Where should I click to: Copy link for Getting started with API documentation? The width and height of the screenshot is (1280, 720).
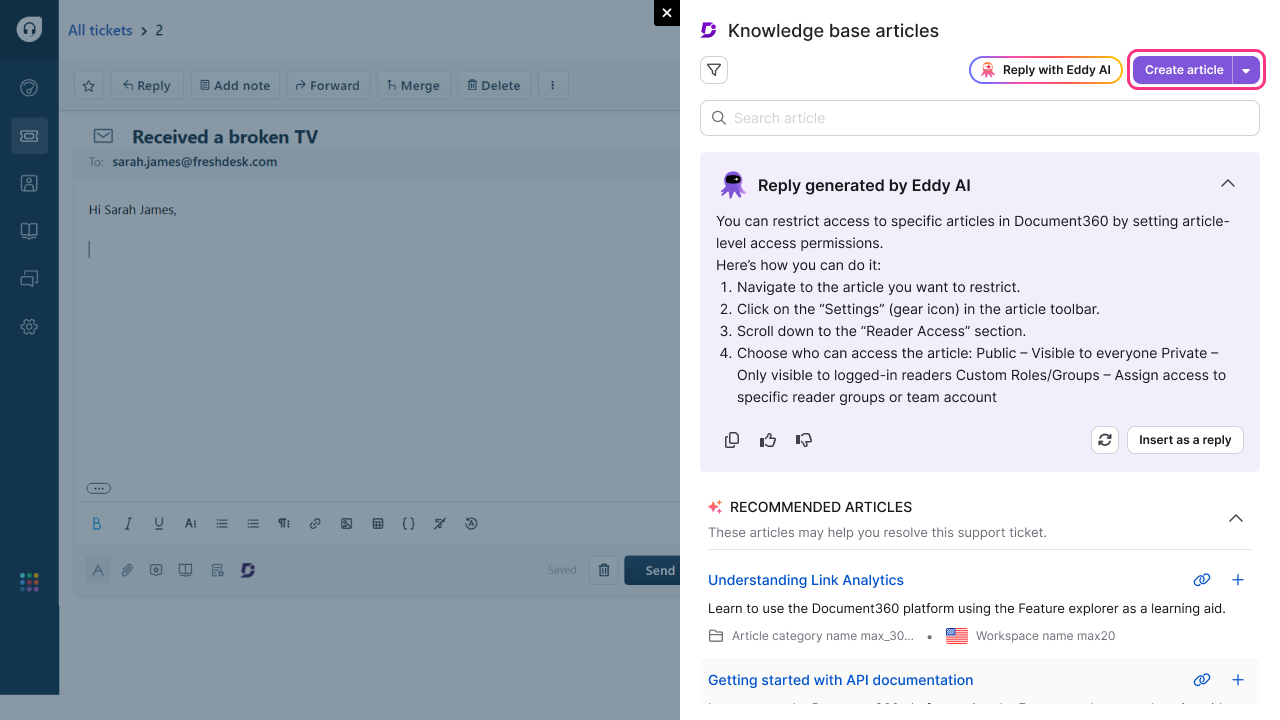[1202, 680]
